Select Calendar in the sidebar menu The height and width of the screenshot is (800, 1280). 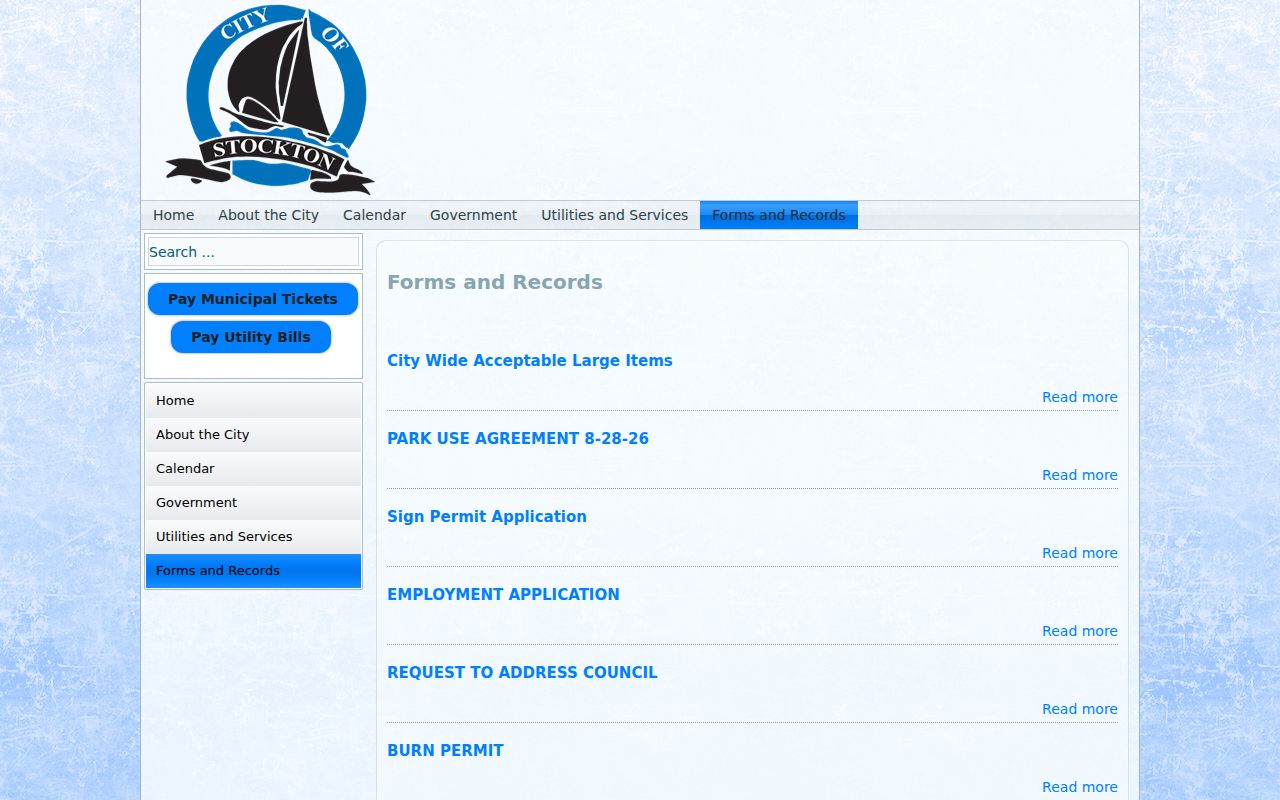click(x=253, y=469)
